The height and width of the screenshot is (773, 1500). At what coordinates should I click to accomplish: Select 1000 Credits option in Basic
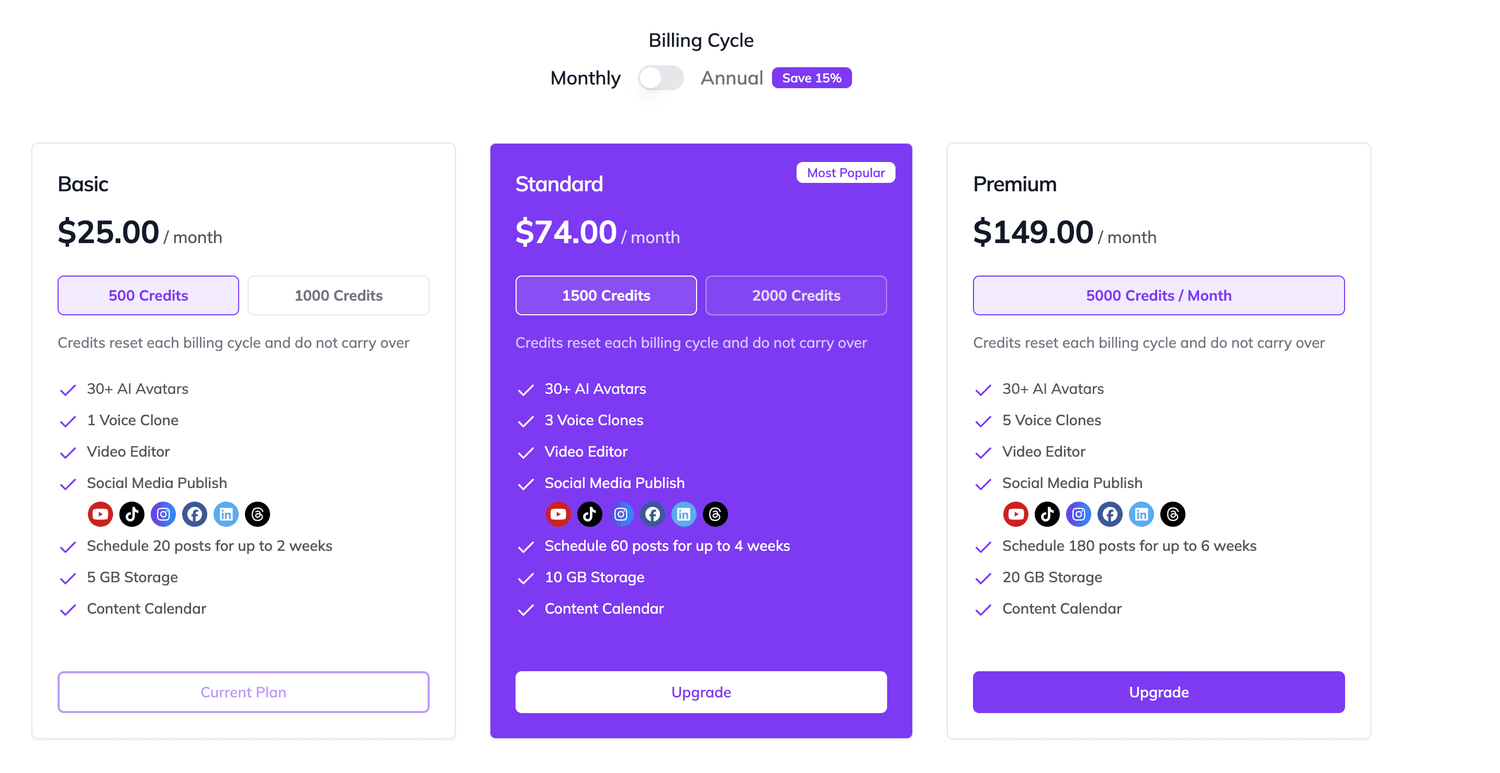pyautogui.click(x=338, y=295)
